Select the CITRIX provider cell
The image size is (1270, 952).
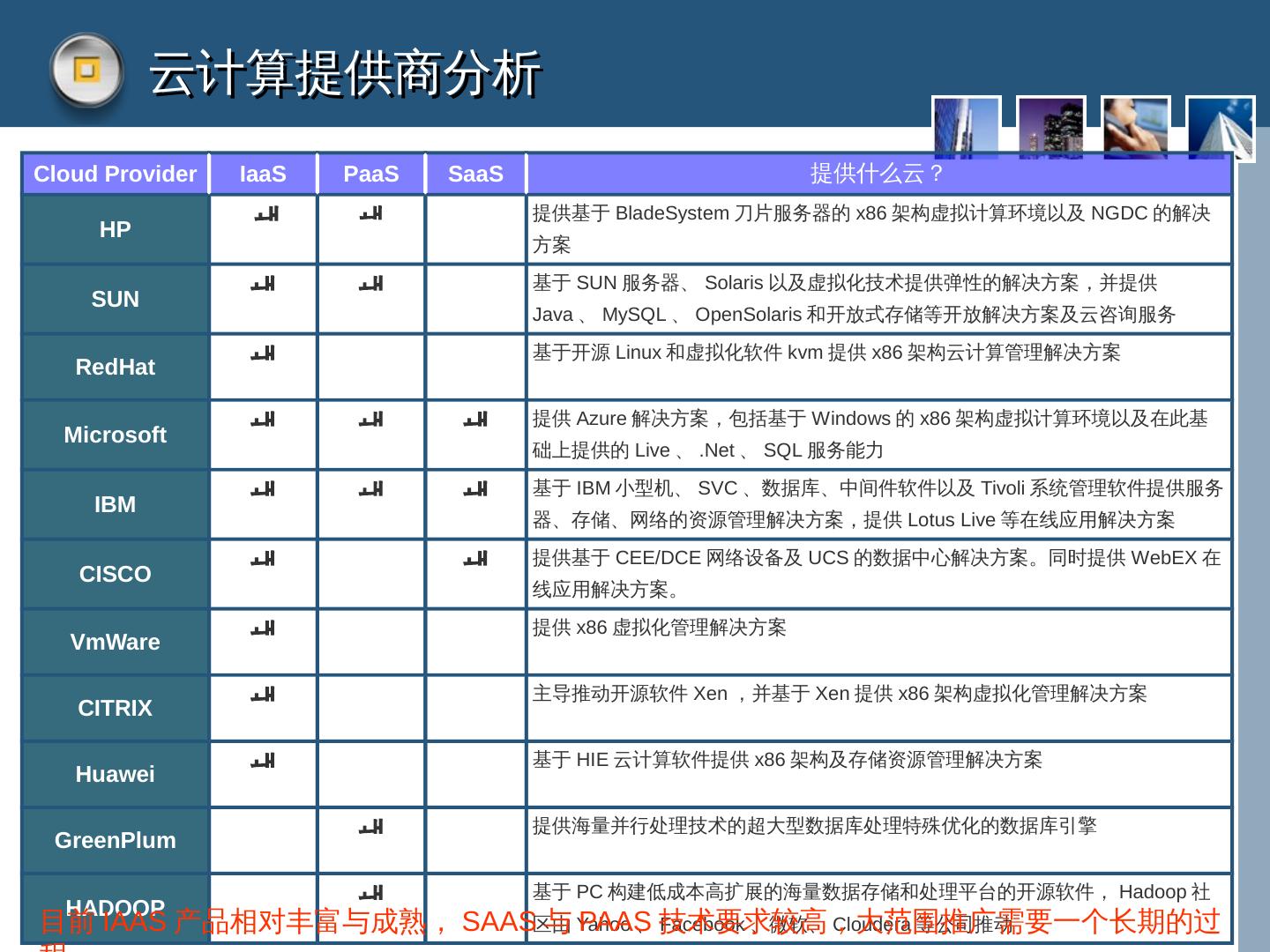pyautogui.click(x=115, y=708)
